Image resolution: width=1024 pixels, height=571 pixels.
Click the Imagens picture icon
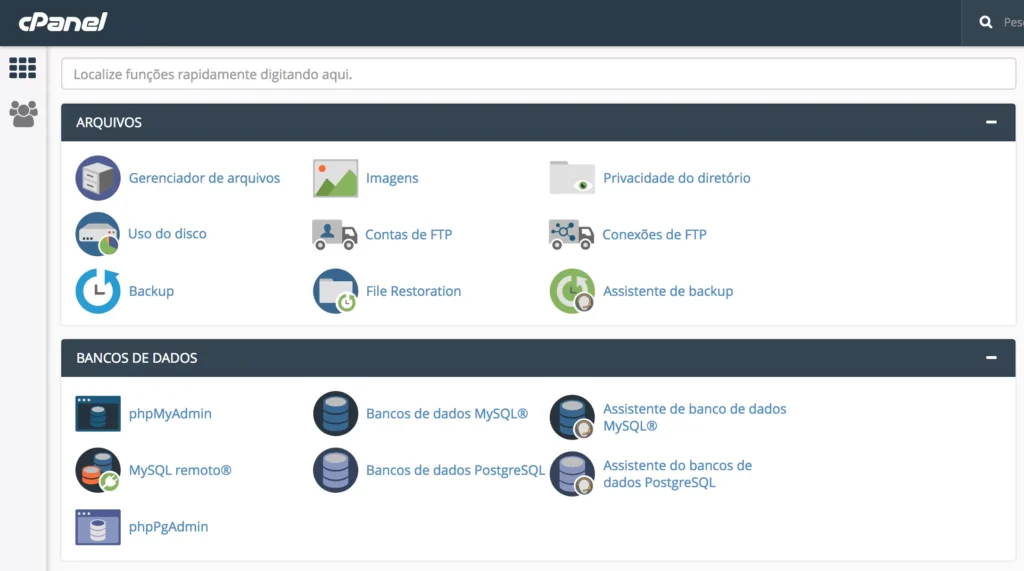335,179
